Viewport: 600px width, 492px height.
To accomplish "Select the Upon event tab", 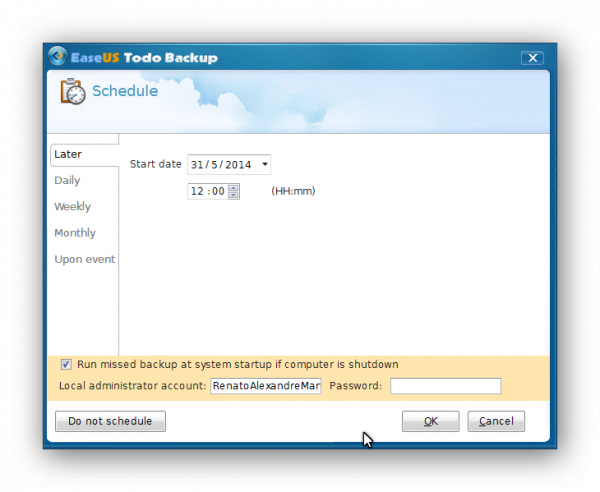I will [85, 259].
